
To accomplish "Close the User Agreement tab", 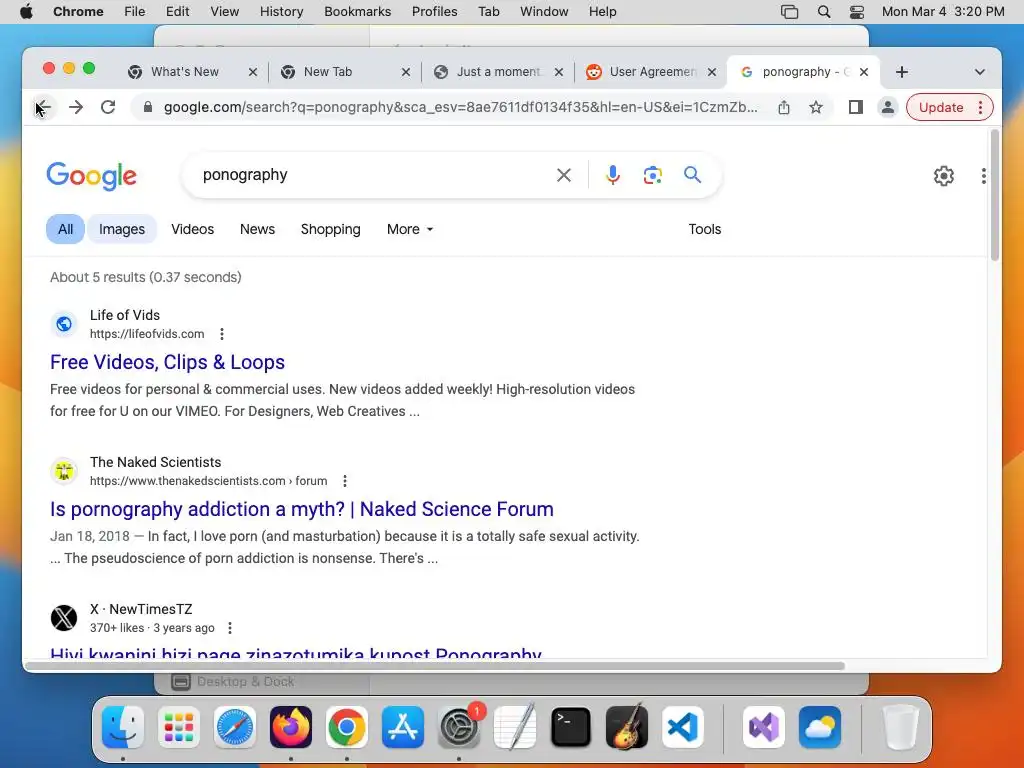I will (712, 72).
